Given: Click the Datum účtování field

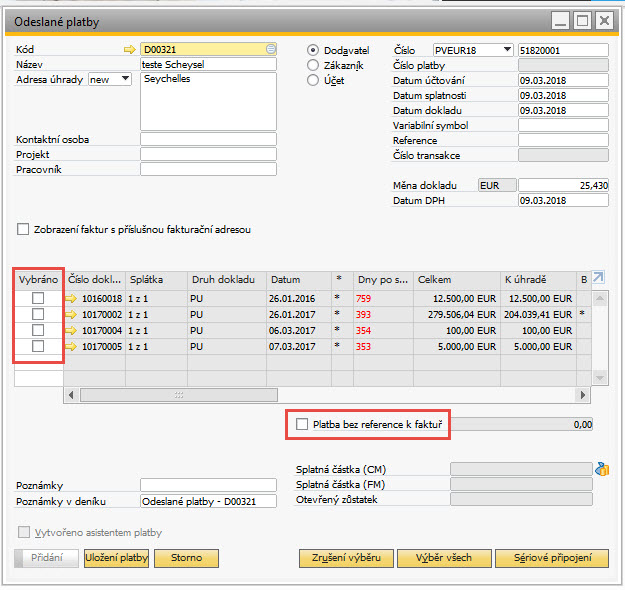Looking at the screenshot, I should 563,80.
